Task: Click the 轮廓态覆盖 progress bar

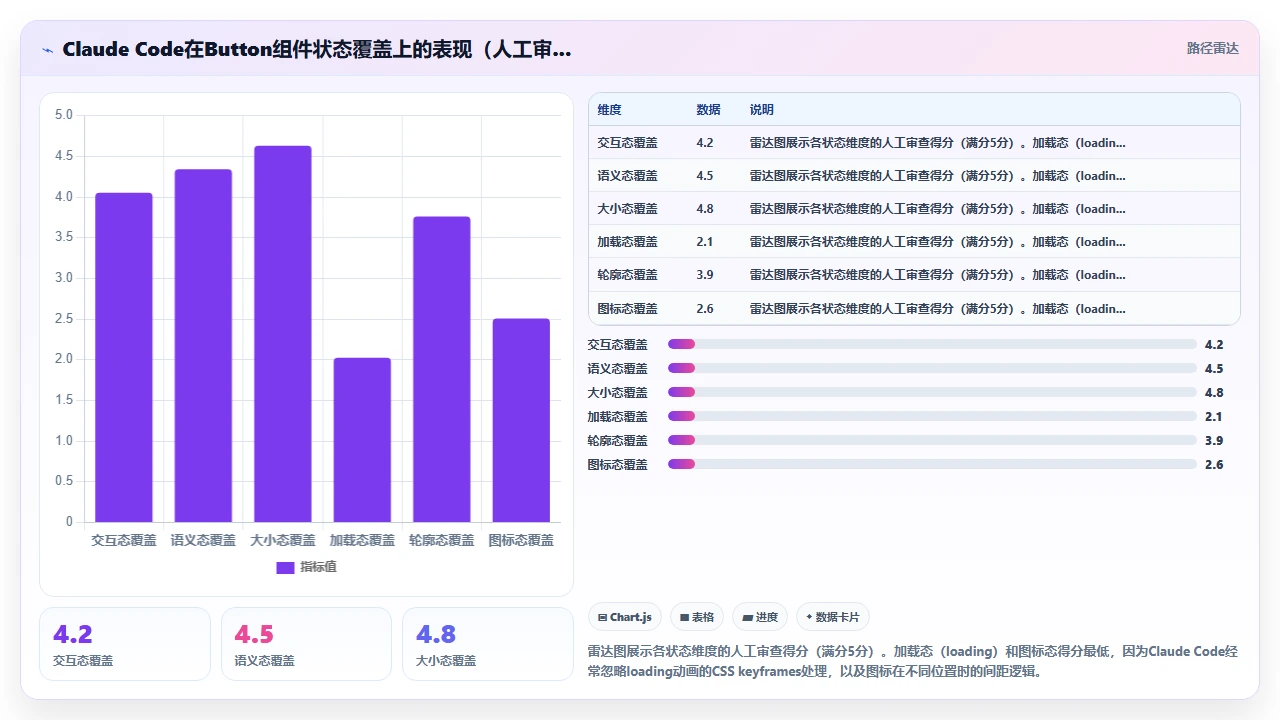Action: [932, 440]
